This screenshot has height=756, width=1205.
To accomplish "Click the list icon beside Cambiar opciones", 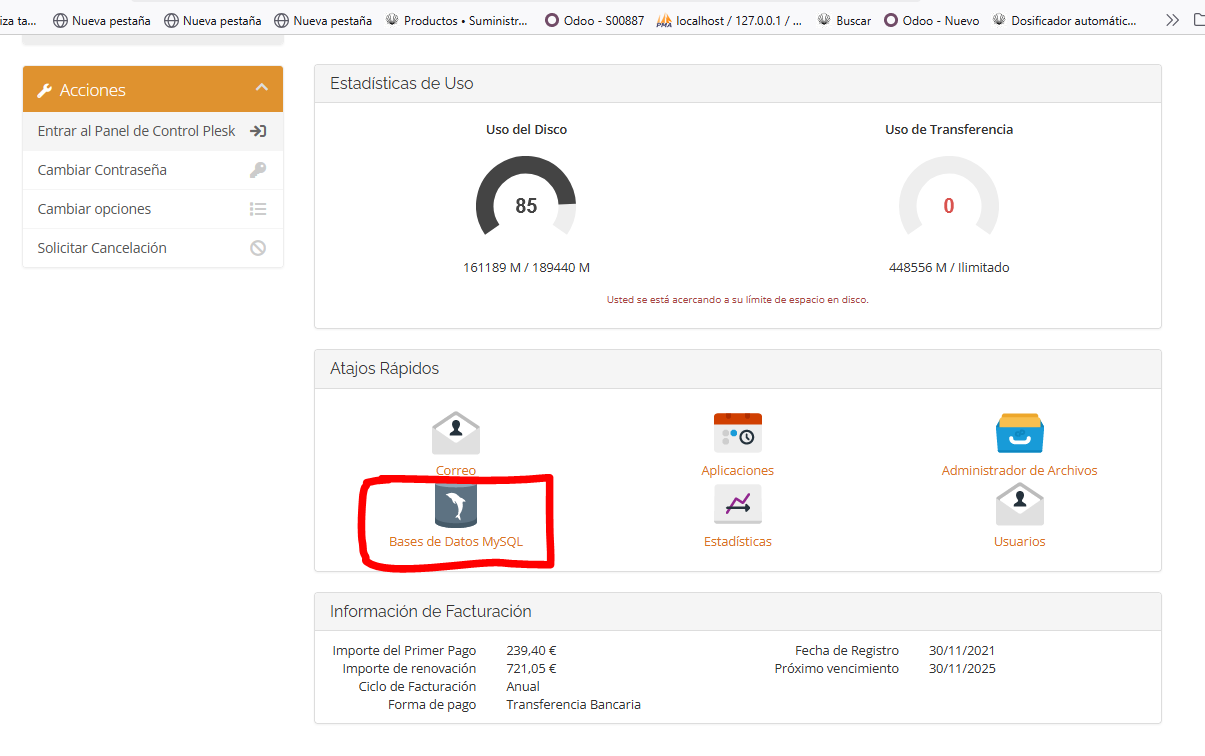I will coord(258,209).
